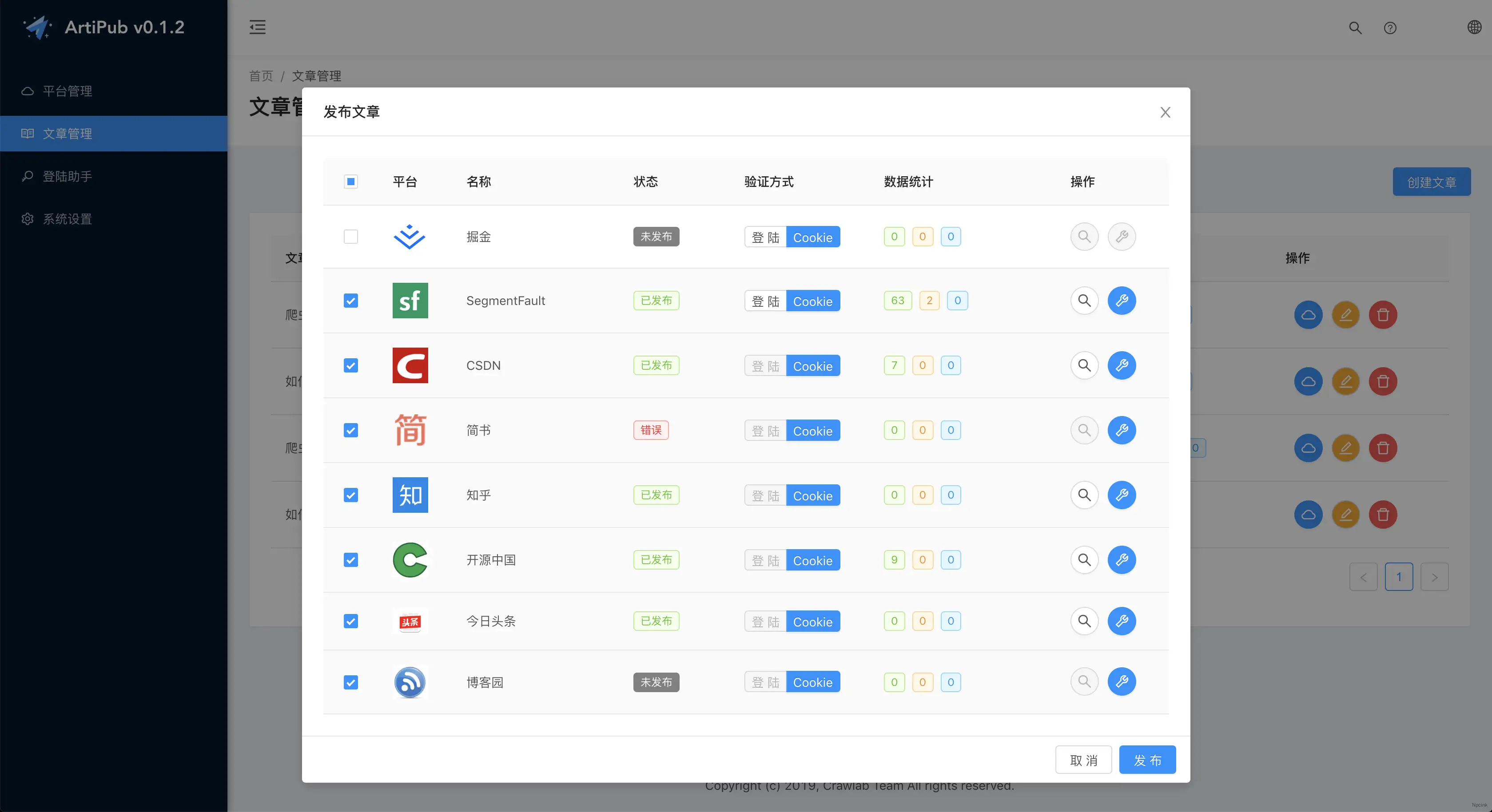Check the 掘金 platform checkbox

[x=350, y=237]
